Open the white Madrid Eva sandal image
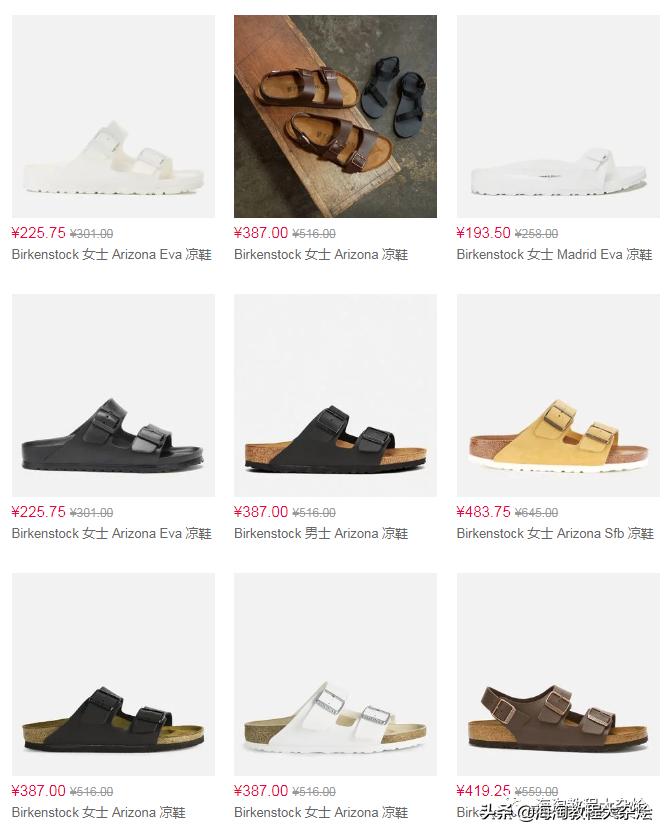The width and height of the screenshot is (668, 836). point(558,116)
